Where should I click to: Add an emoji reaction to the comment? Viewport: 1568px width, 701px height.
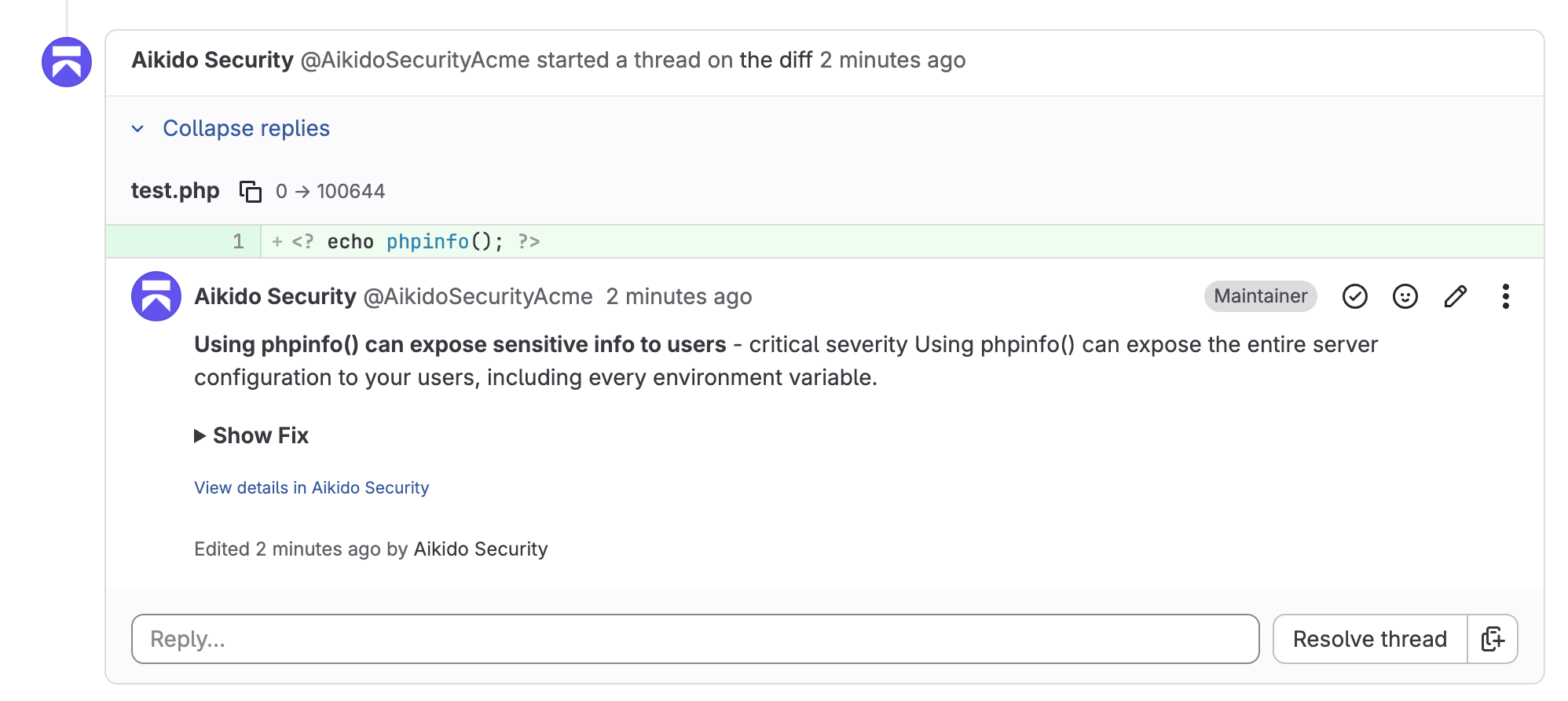(x=1405, y=296)
